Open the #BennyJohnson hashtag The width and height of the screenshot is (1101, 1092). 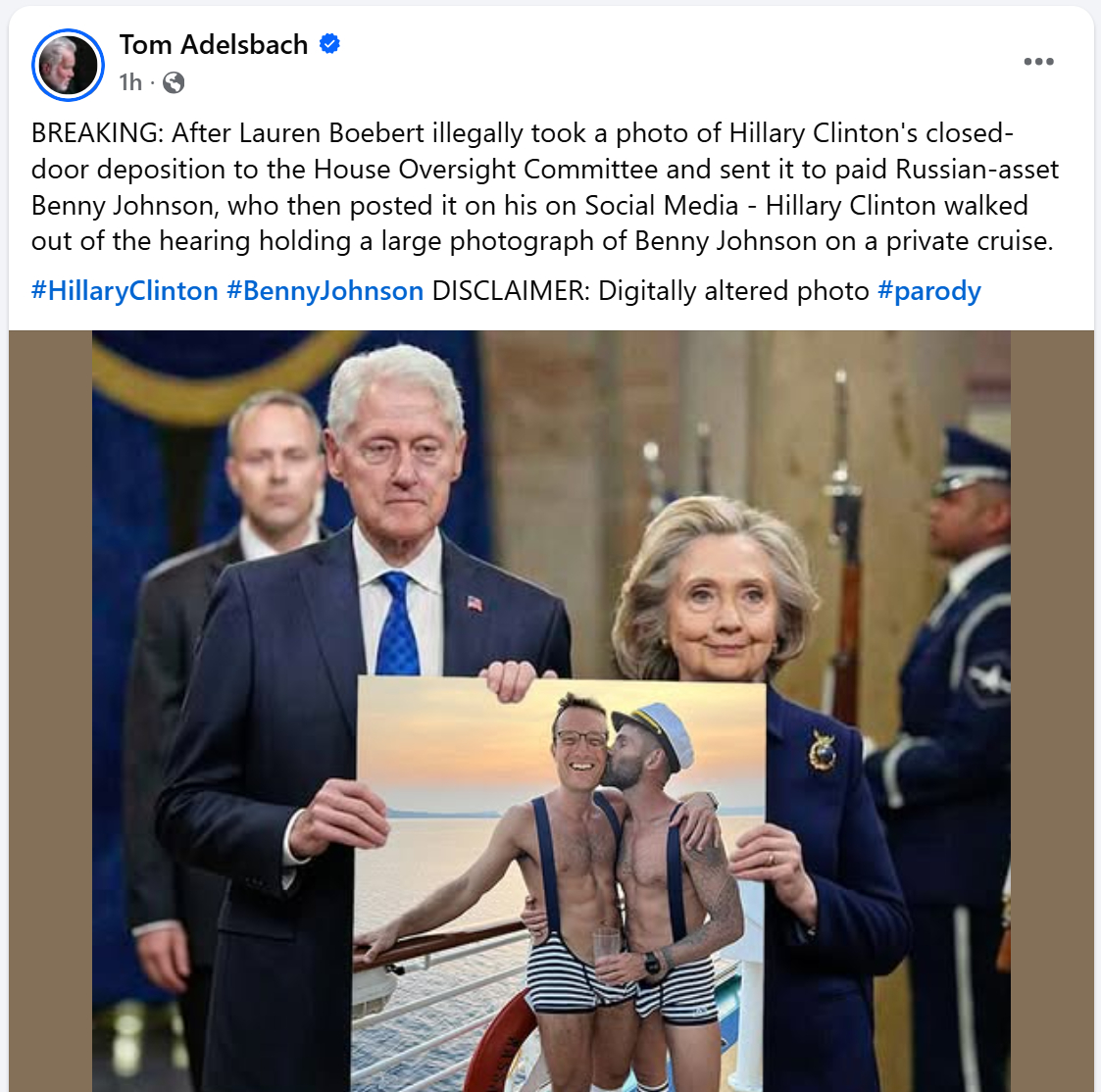[325, 291]
